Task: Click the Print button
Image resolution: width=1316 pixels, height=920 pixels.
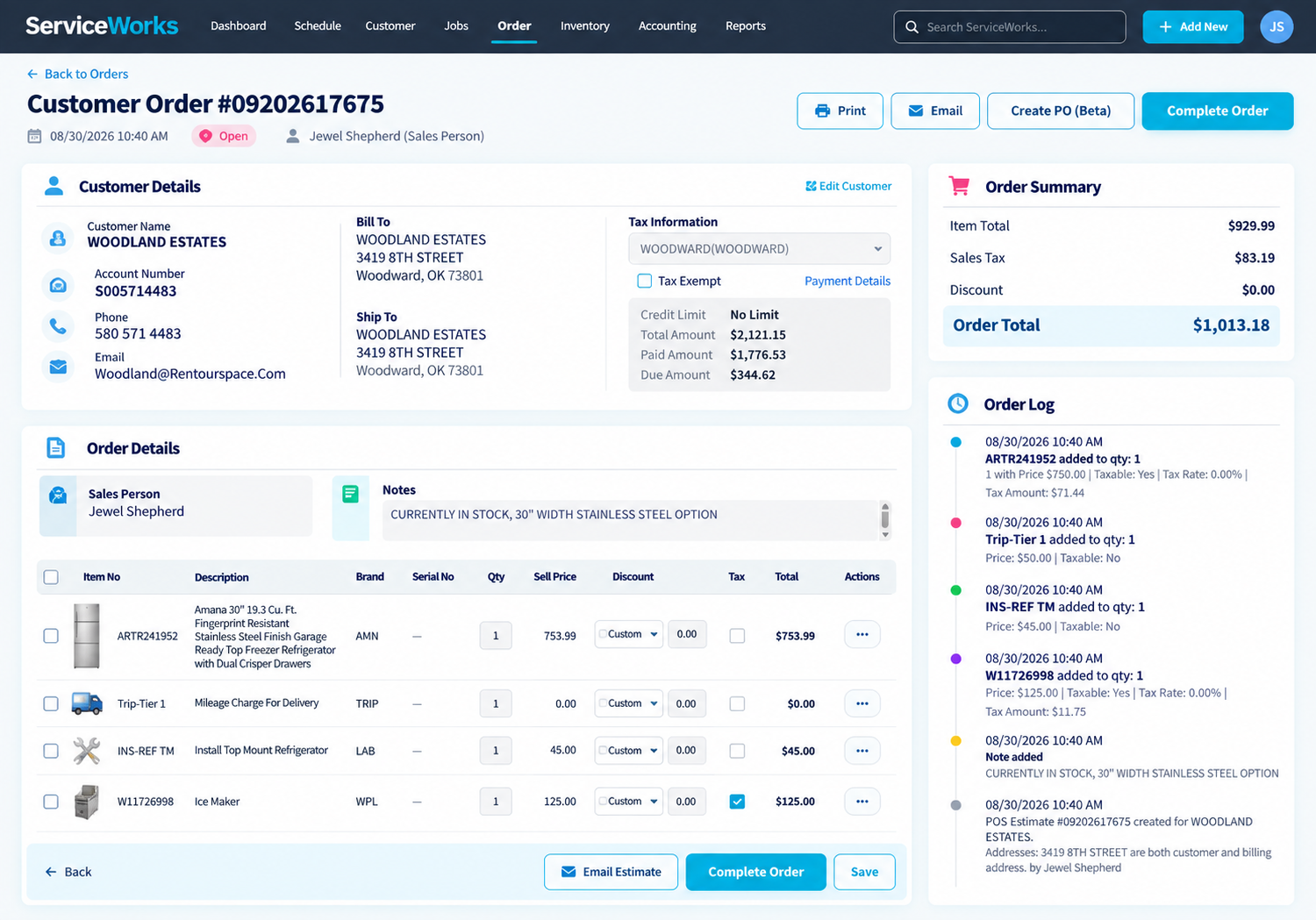Action: [840, 111]
